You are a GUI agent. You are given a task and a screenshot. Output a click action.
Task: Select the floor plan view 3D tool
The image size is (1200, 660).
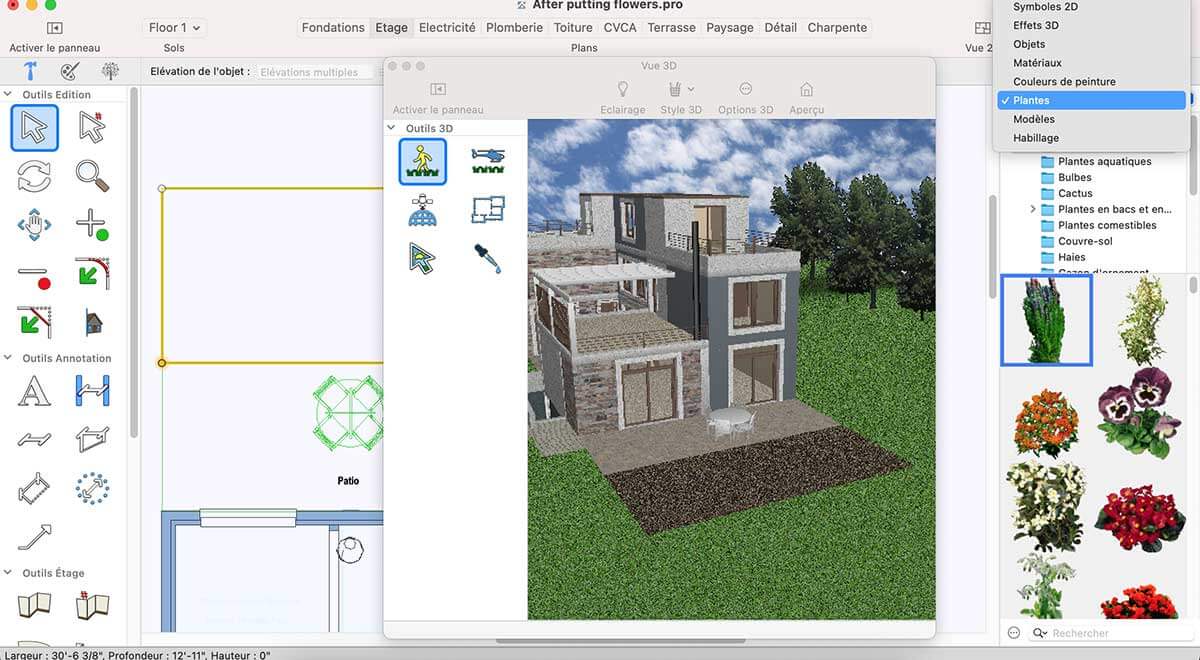(488, 210)
